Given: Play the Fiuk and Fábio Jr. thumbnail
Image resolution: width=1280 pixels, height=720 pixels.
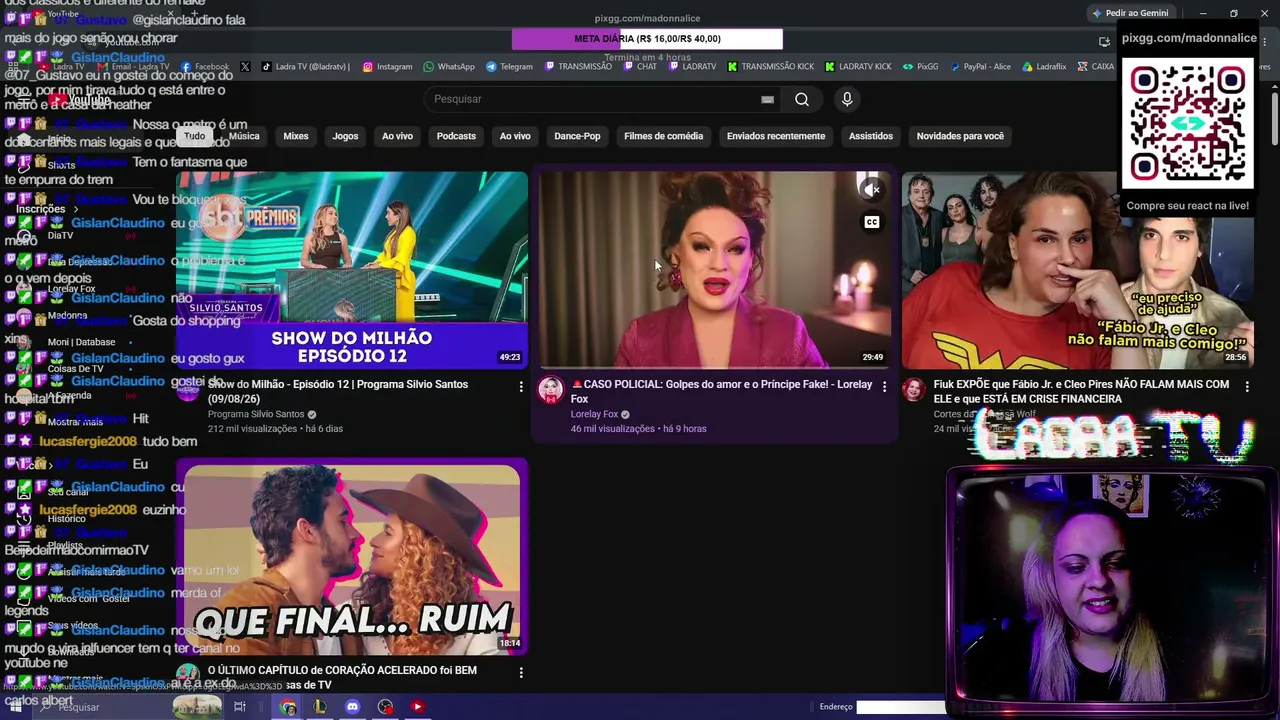Looking at the screenshot, I should [1078, 270].
